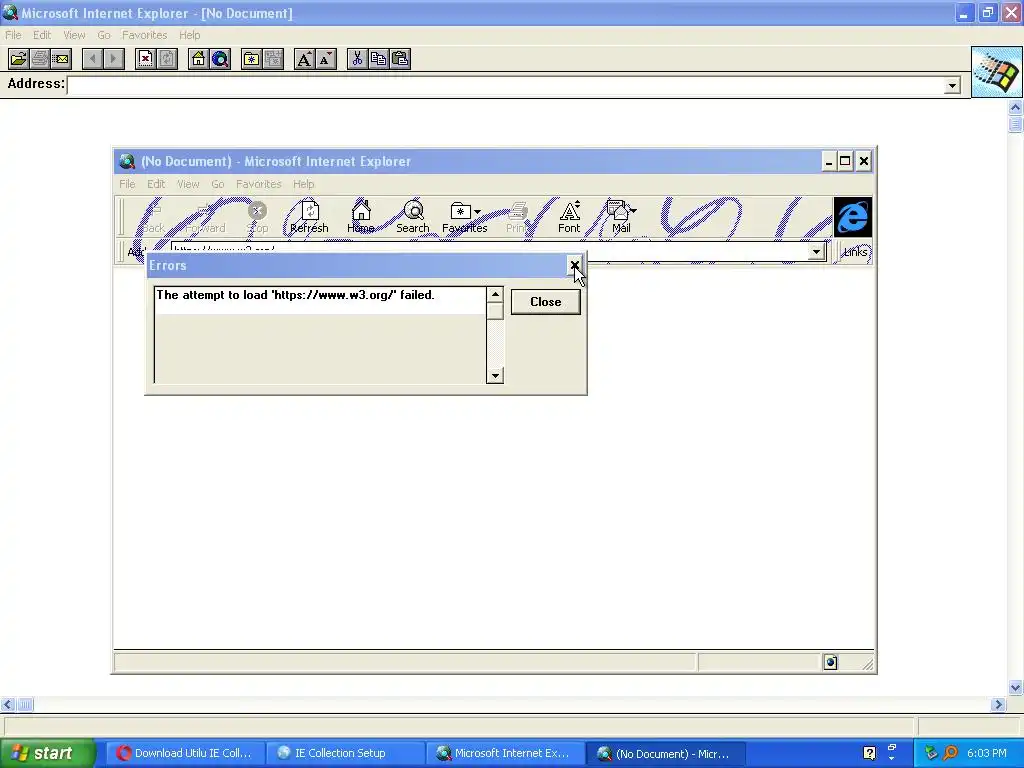Click the Stop page icon with red X
Screen dimensions: 1024x768
click(x=146, y=59)
